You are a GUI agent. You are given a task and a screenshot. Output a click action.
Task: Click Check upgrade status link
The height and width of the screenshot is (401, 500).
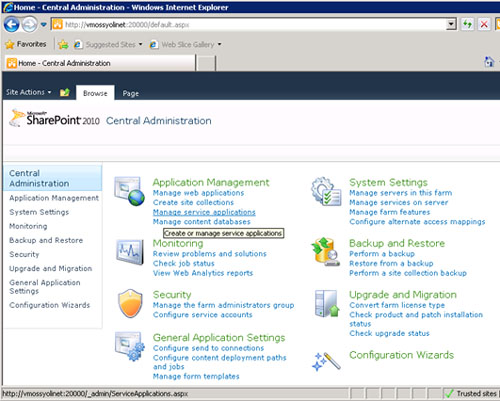[x=389, y=333]
